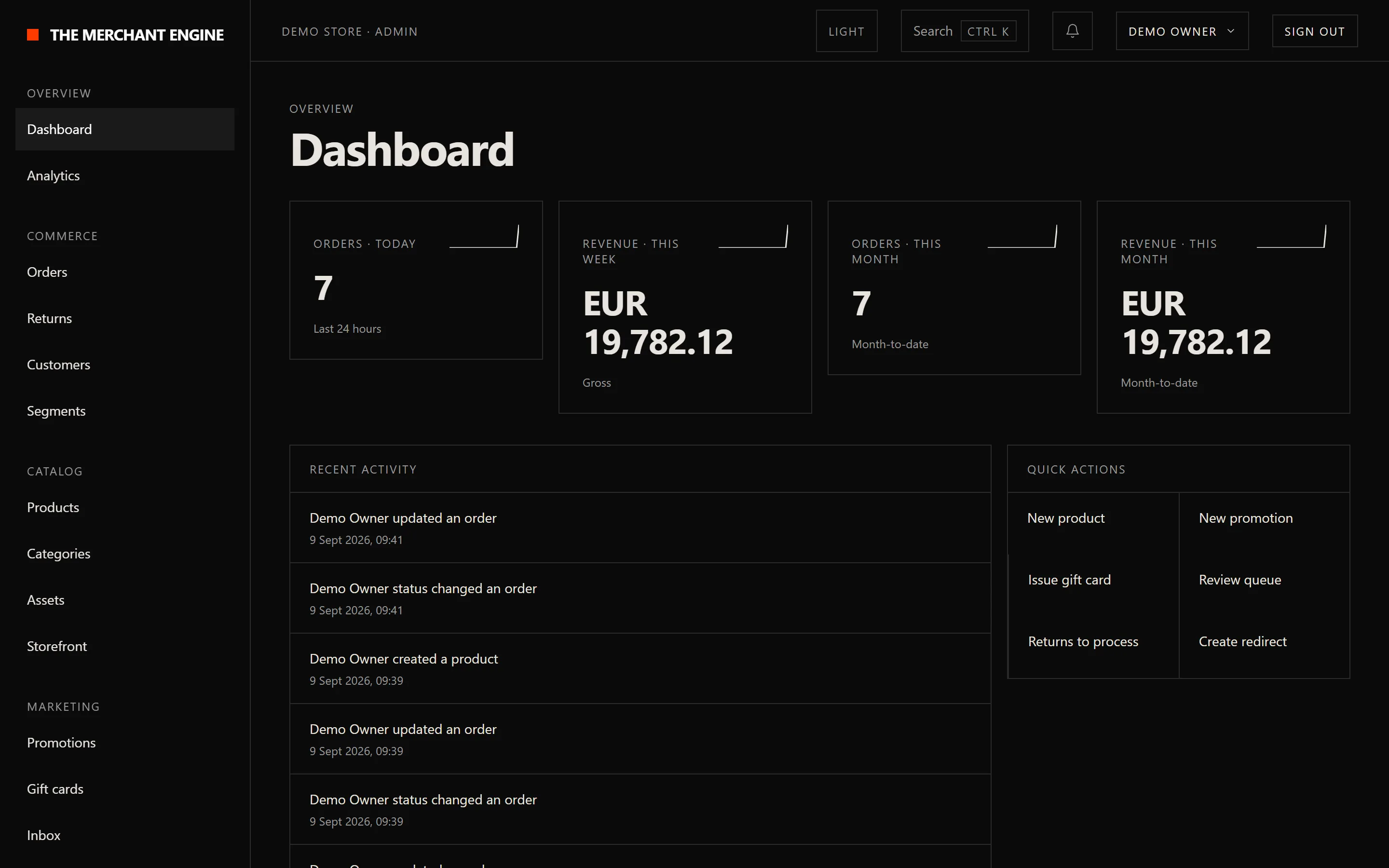Screen dimensions: 1389x868
Task: Click the DEMO STORE · ADMIN breadcrumb text
Action: pyautogui.click(x=350, y=31)
